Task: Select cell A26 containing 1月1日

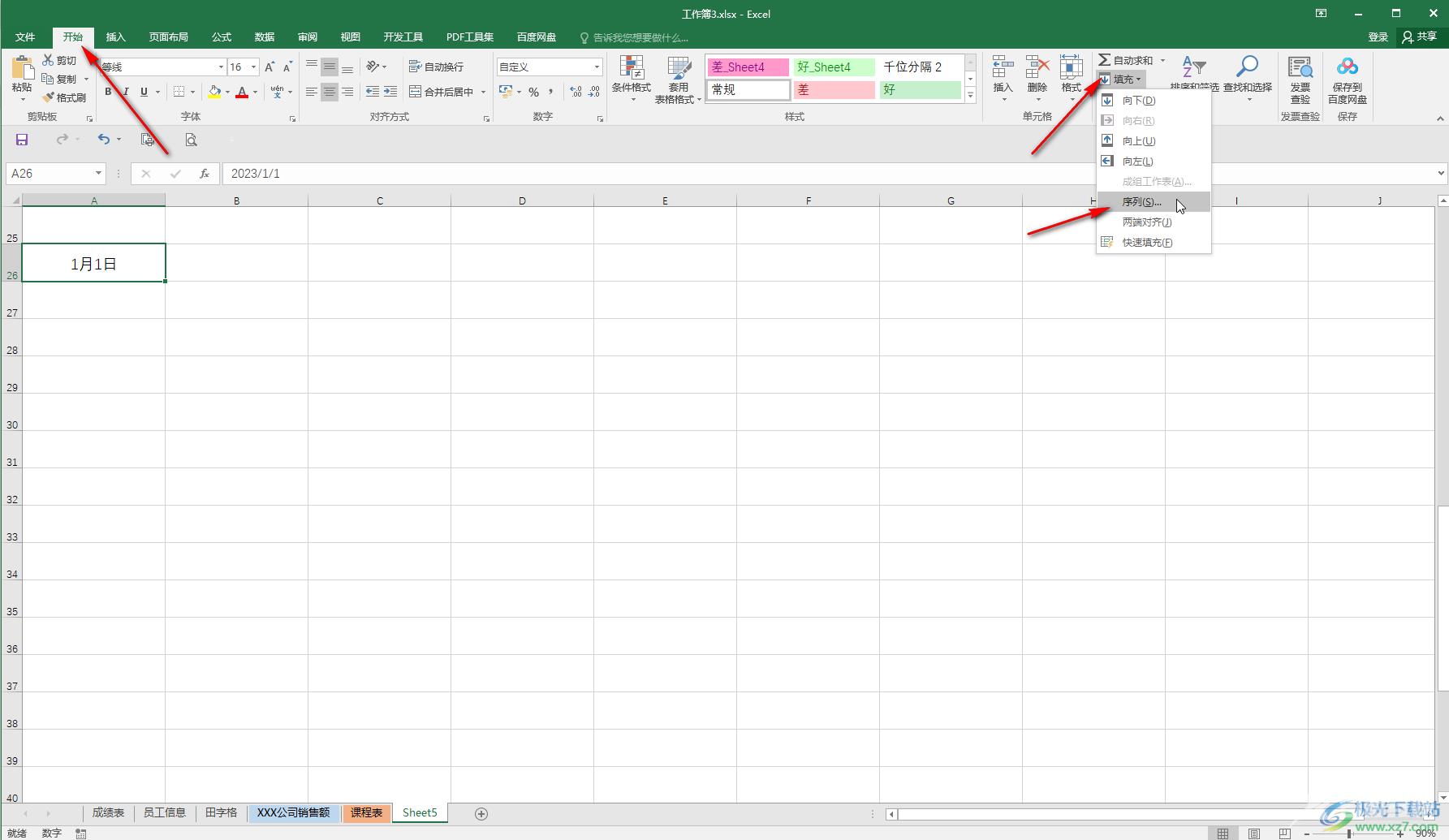Action: 93,263
